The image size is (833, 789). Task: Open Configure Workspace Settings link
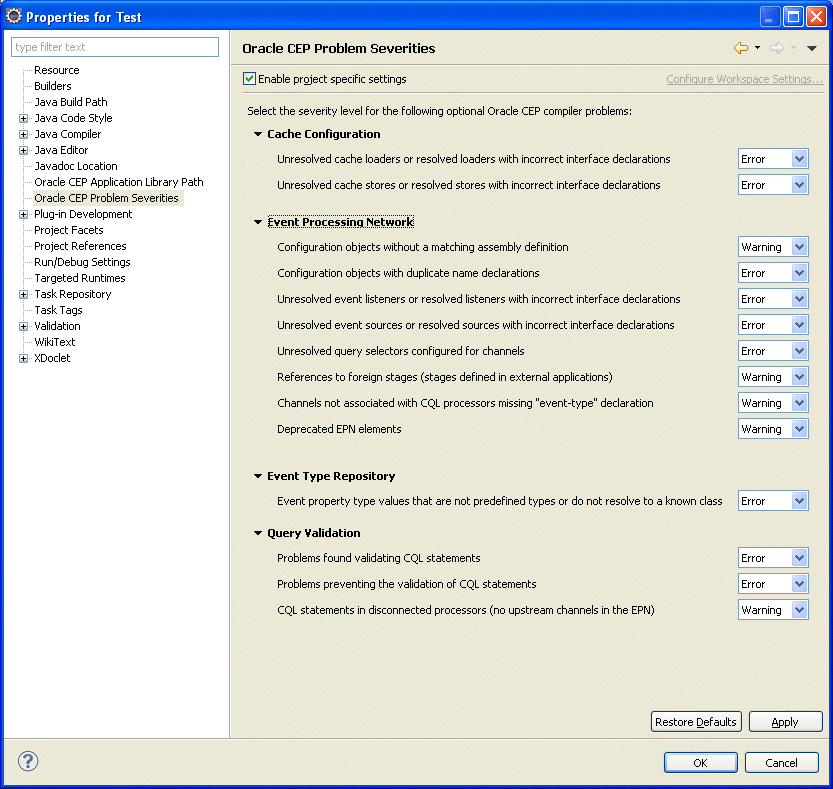point(744,79)
